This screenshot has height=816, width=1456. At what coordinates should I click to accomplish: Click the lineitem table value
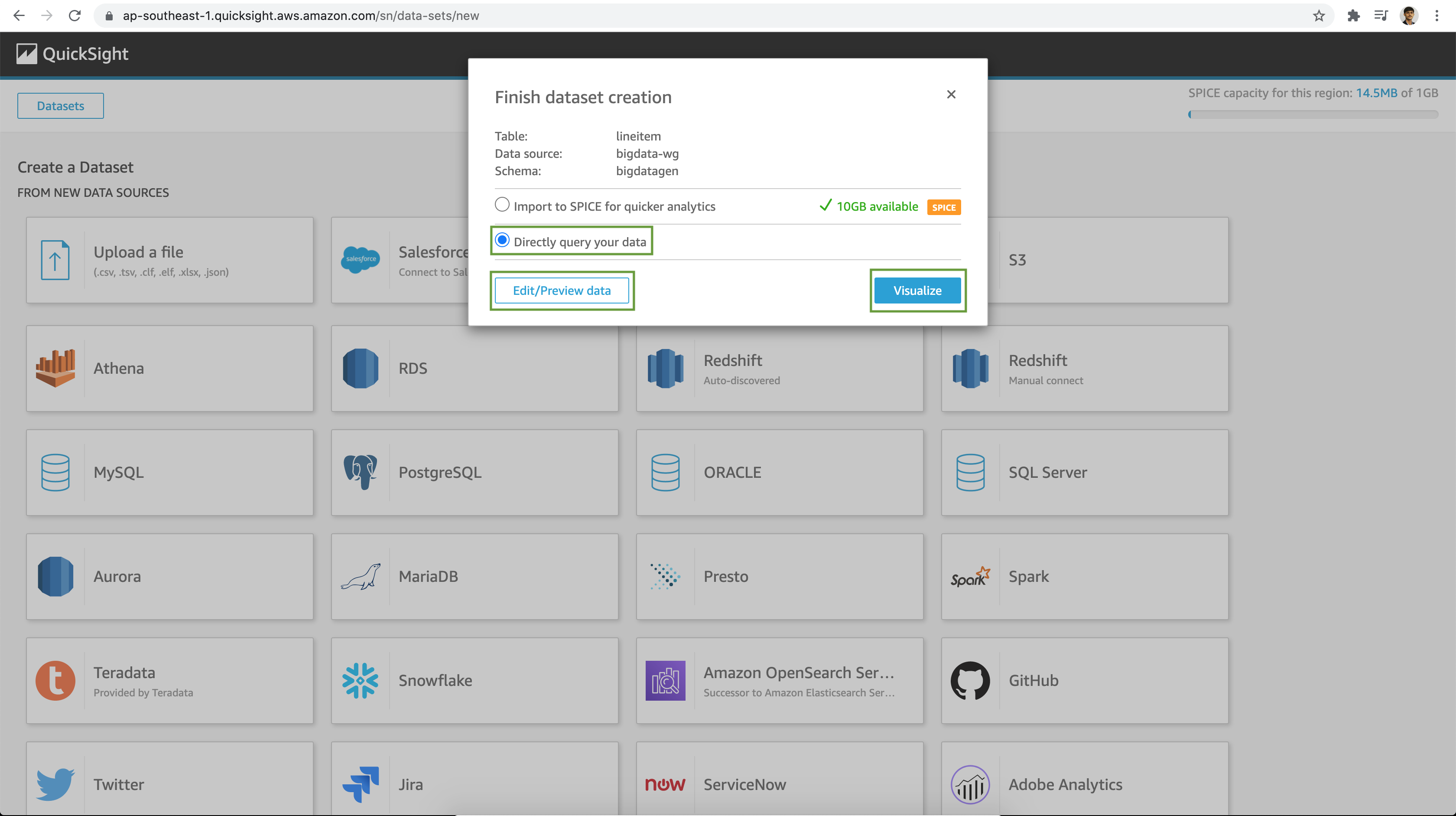click(x=638, y=136)
